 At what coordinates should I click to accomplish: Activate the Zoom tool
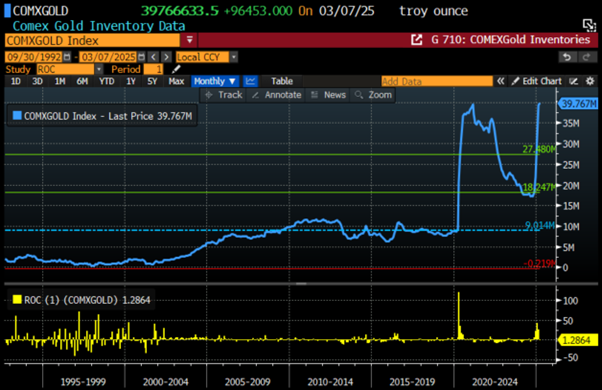click(x=373, y=95)
